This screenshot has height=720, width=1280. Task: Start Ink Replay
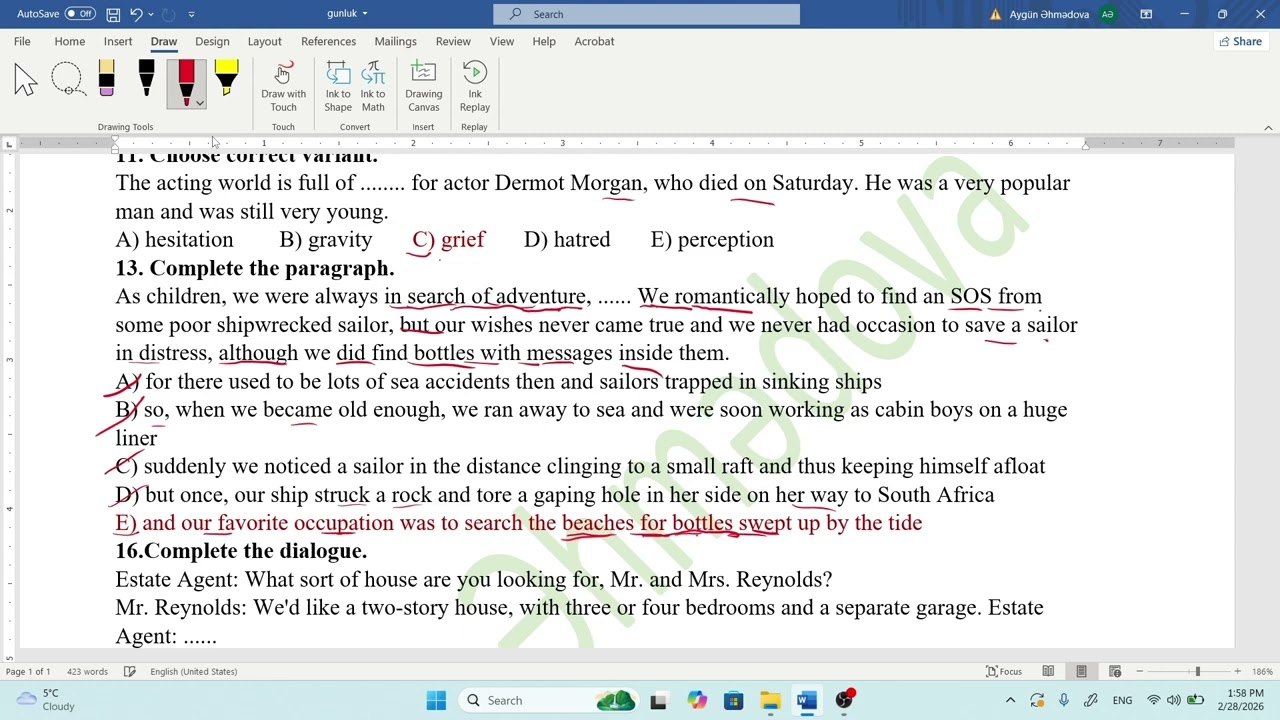click(475, 87)
